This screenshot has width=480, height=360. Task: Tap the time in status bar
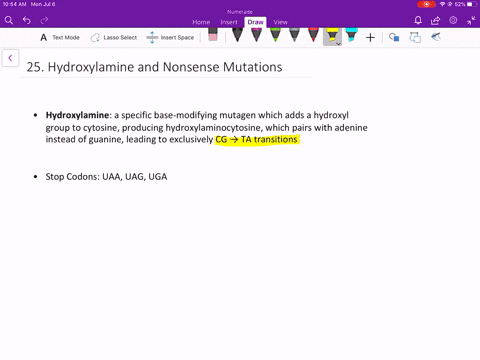(x=14, y=4)
